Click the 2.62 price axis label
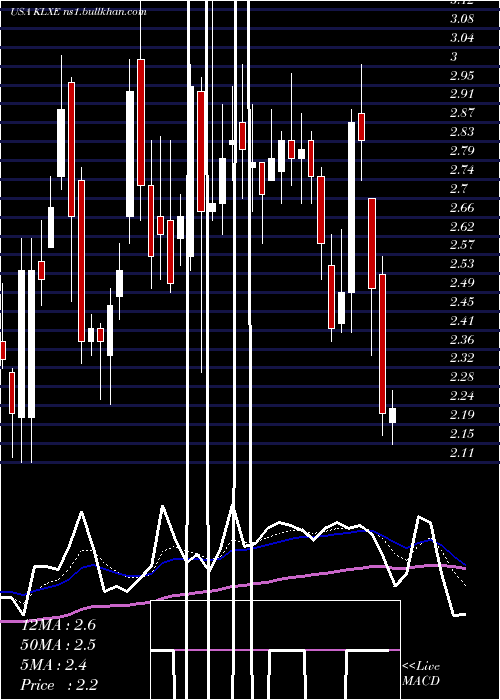This screenshot has height=700, width=500. point(462,227)
